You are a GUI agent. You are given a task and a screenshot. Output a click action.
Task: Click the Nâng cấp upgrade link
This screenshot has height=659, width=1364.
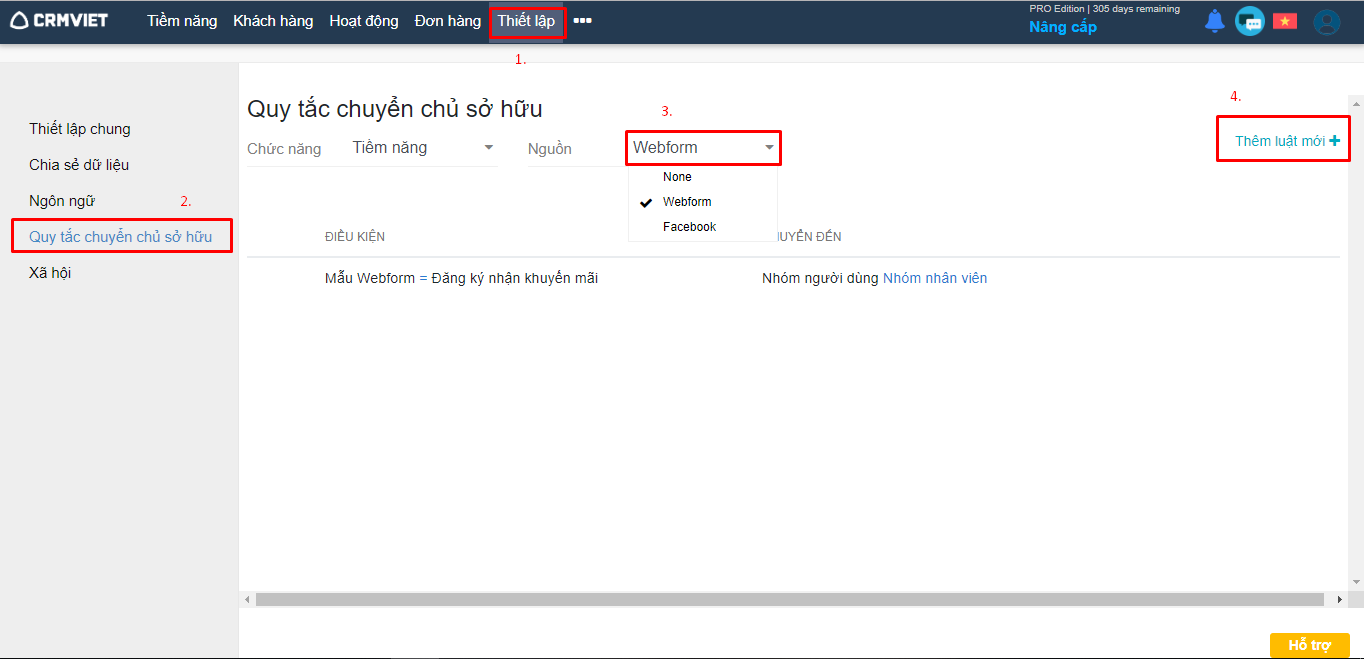1062,27
